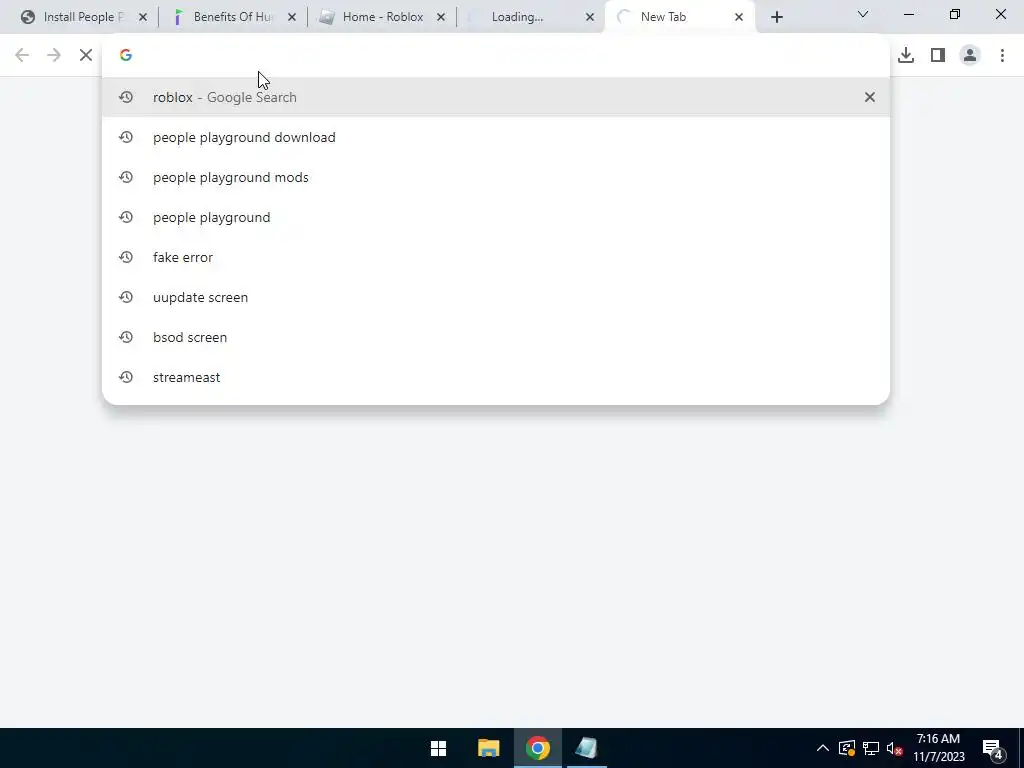
Task: Open the Chrome downloads icon
Action: click(906, 56)
